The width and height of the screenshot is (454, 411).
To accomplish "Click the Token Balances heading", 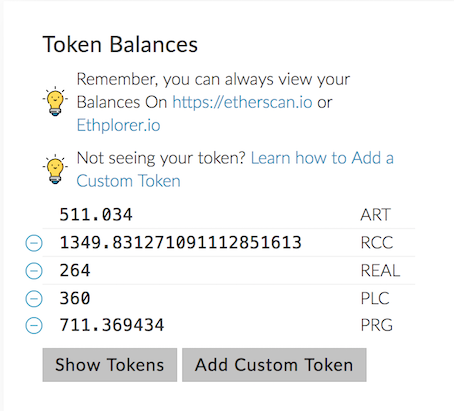I will pos(120,44).
